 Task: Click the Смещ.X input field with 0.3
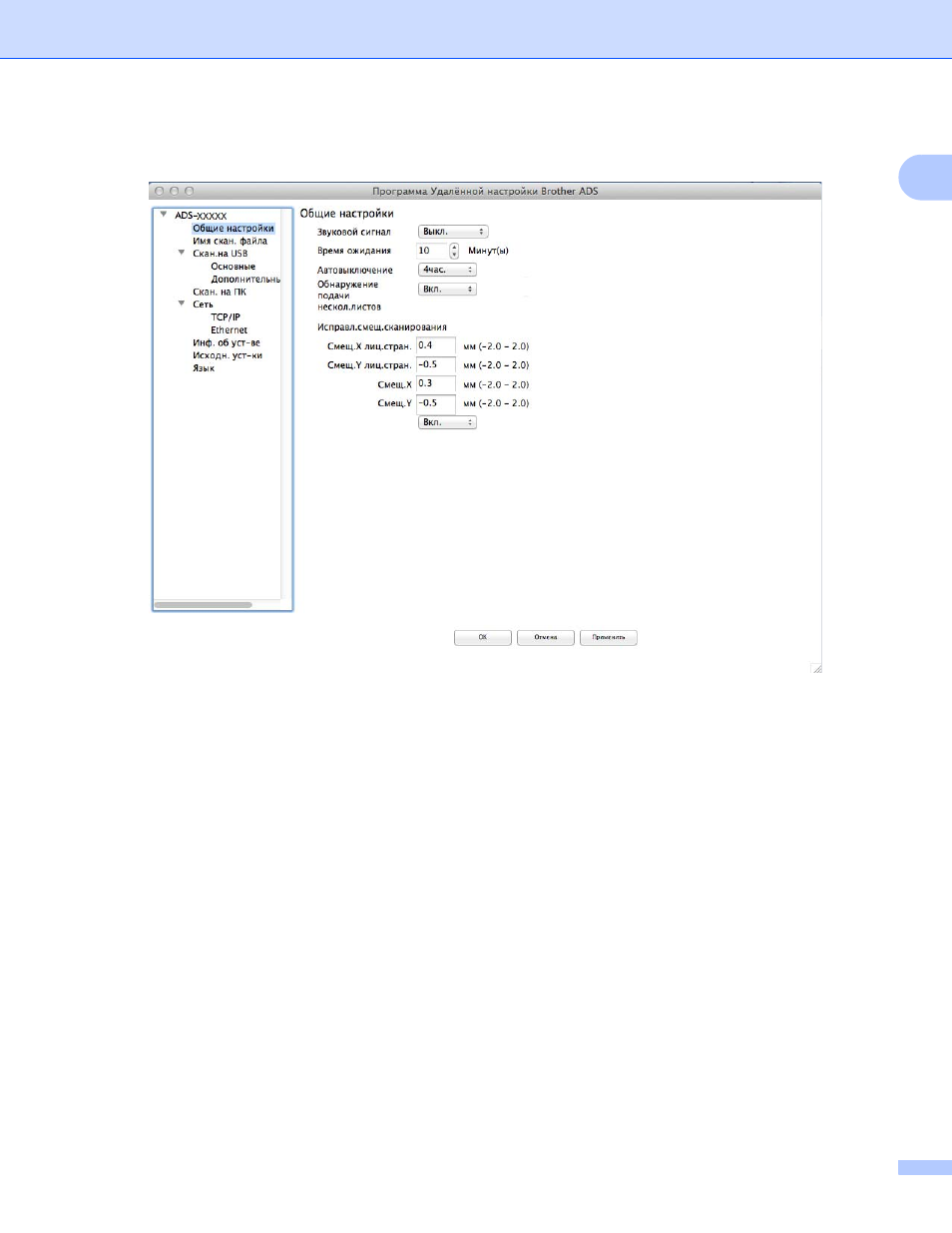coord(436,384)
